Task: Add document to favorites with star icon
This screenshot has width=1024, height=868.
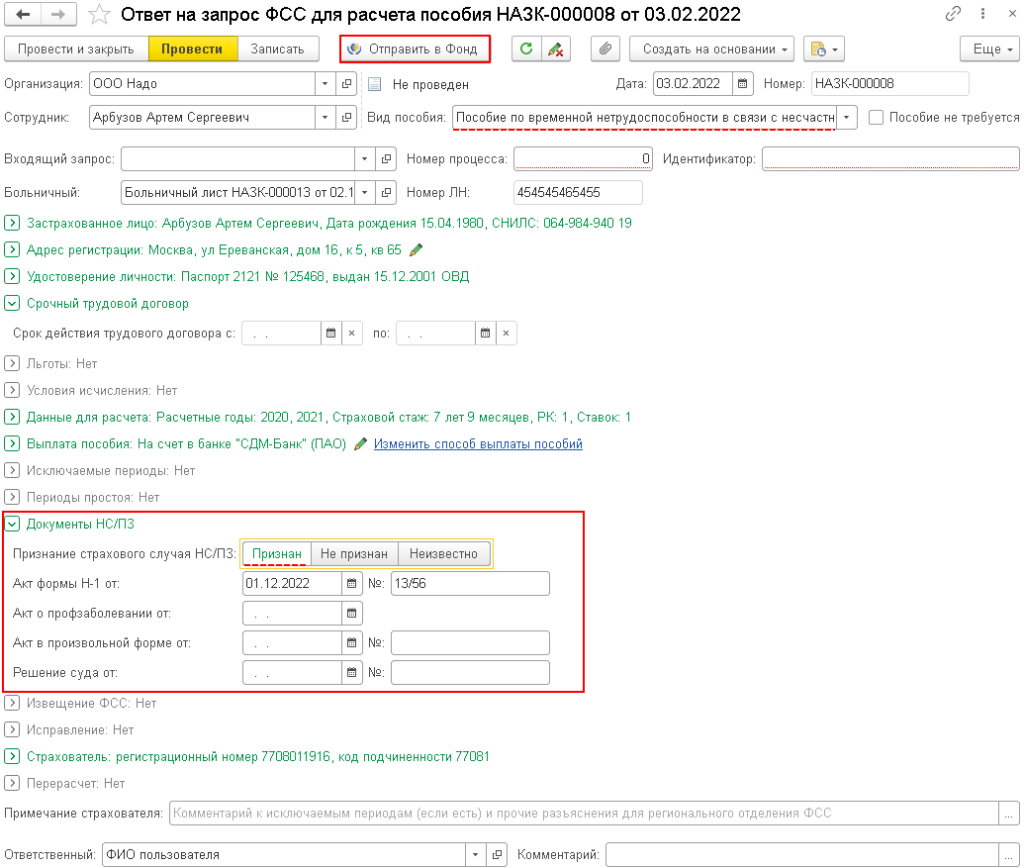Action: pyautogui.click(x=99, y=15)
